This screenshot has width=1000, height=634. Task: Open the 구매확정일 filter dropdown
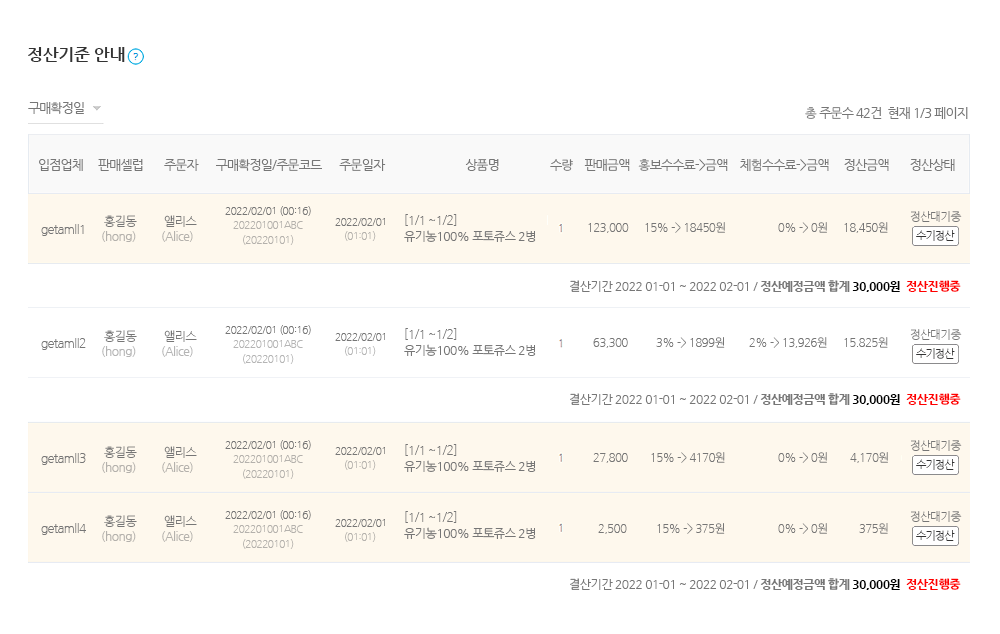[65, 108]
